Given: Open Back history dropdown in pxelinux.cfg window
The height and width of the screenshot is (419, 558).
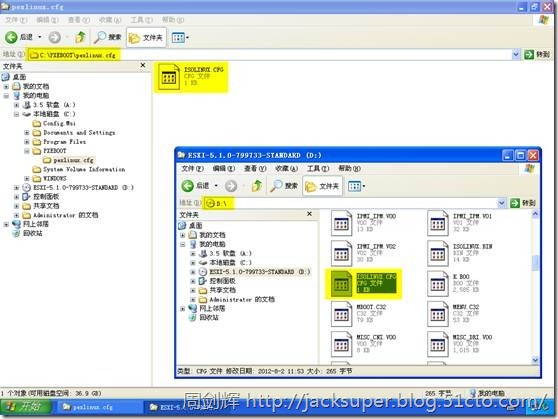Looking at the screenshot, I should point(40,37).
